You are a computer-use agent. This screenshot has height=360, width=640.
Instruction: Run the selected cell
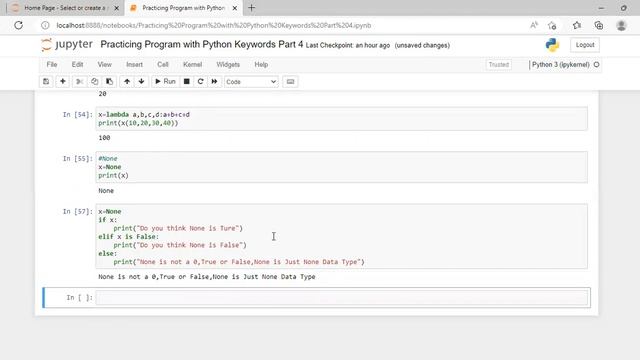click(x=165, y=82)
